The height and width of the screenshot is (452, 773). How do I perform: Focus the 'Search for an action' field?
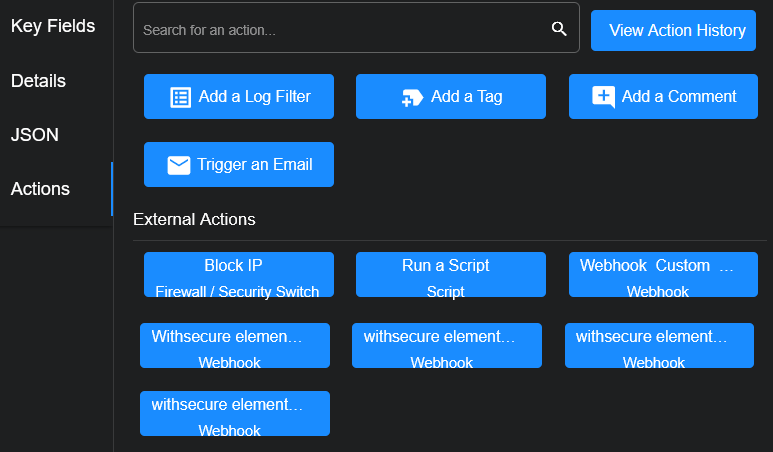click(x=340, y=29)
